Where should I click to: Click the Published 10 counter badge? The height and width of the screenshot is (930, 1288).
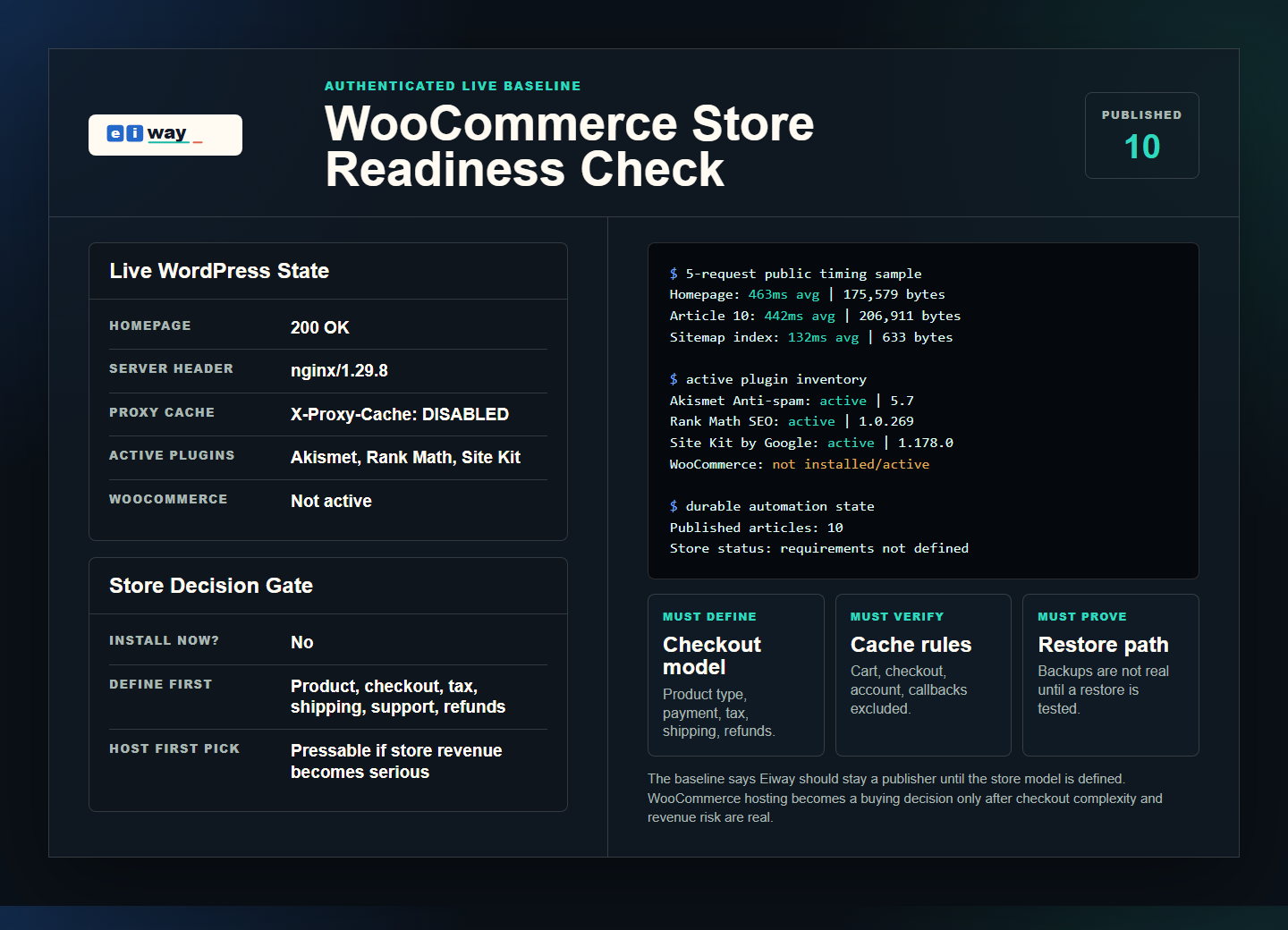1141,135
